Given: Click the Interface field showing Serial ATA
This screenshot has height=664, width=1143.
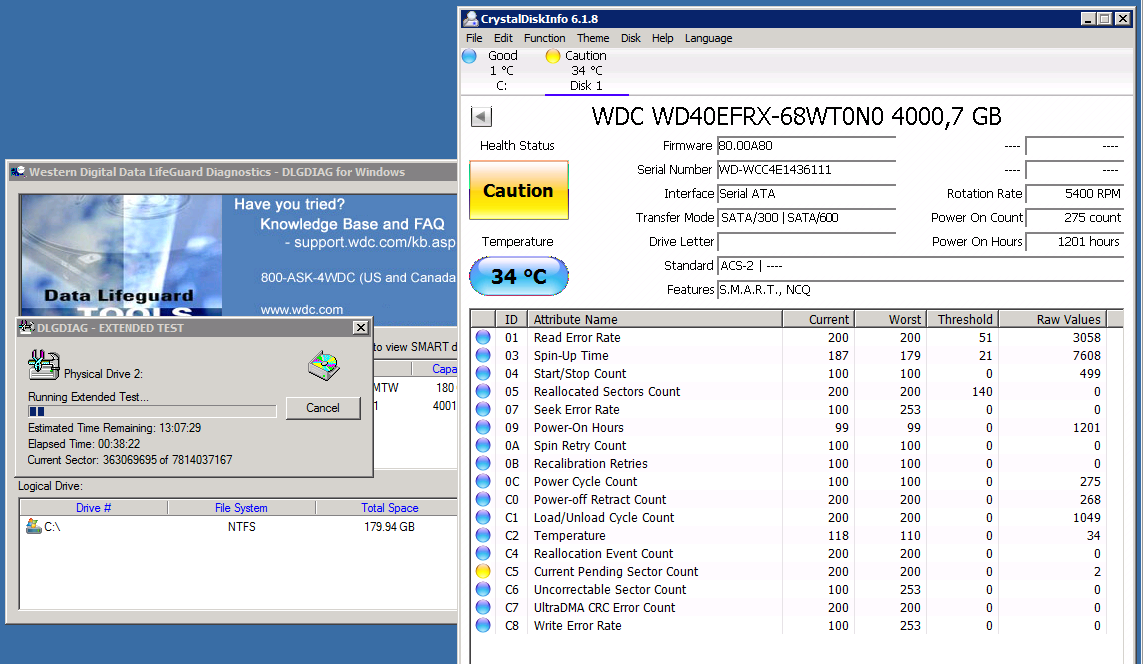Looking at the screenshot, I should [x=805, y=194].
